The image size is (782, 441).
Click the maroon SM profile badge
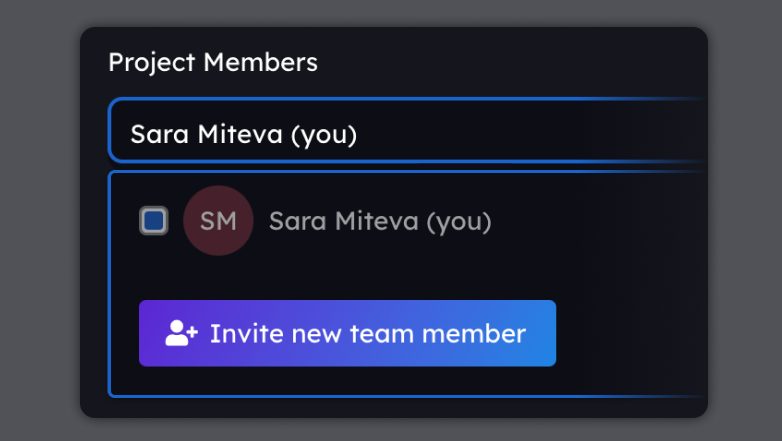click(218, 221)
